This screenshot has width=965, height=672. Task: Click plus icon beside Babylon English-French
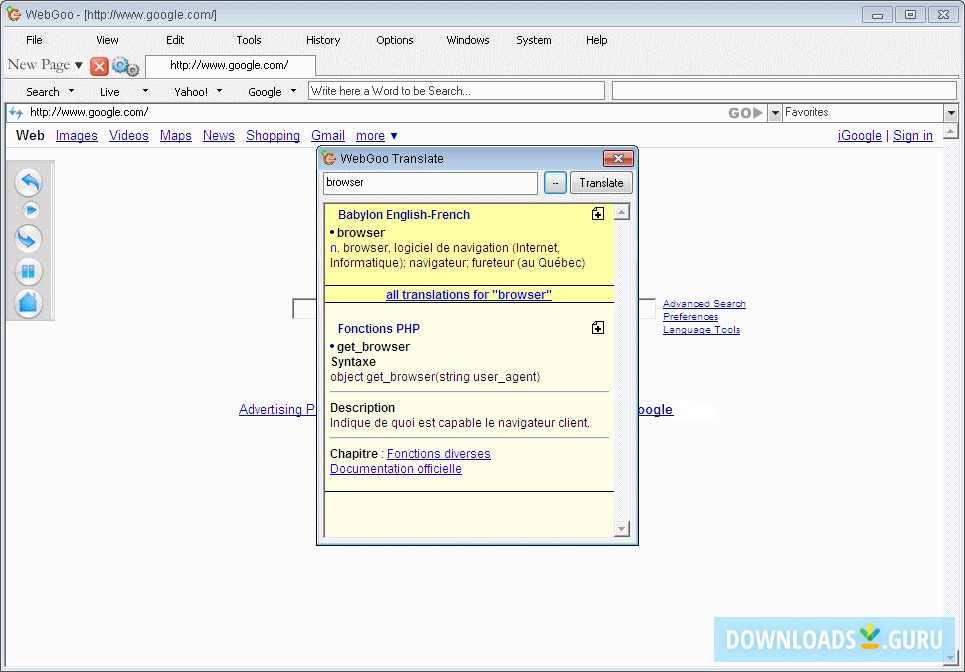(597, 214)
